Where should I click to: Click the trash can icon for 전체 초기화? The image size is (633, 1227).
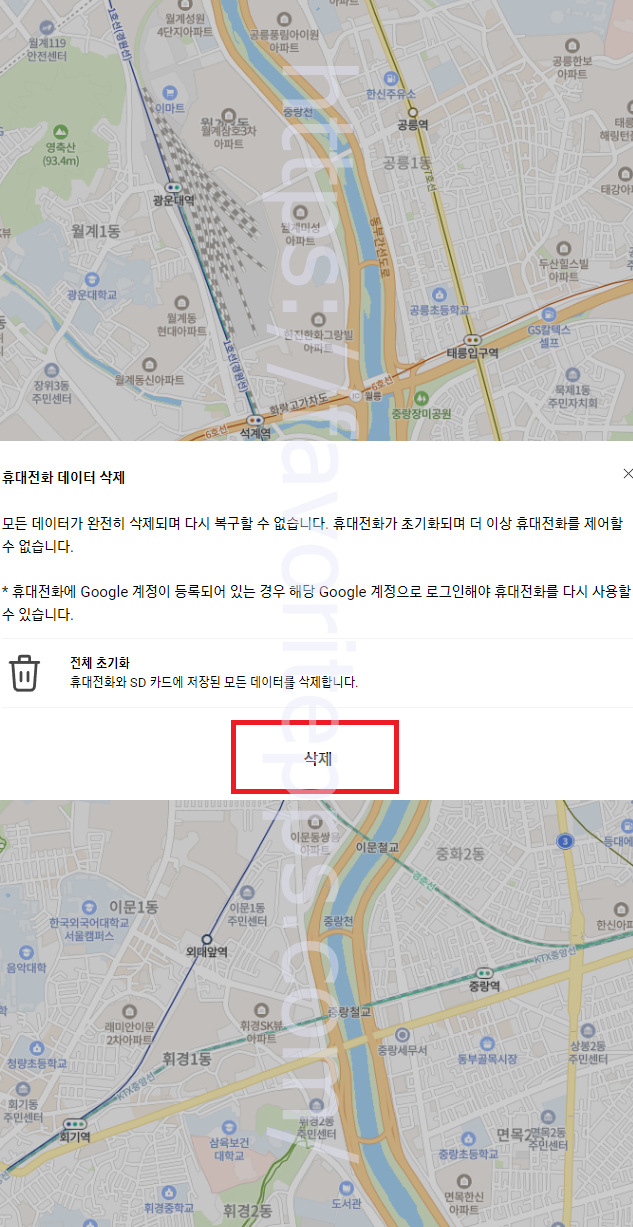[x=24, y=673]
